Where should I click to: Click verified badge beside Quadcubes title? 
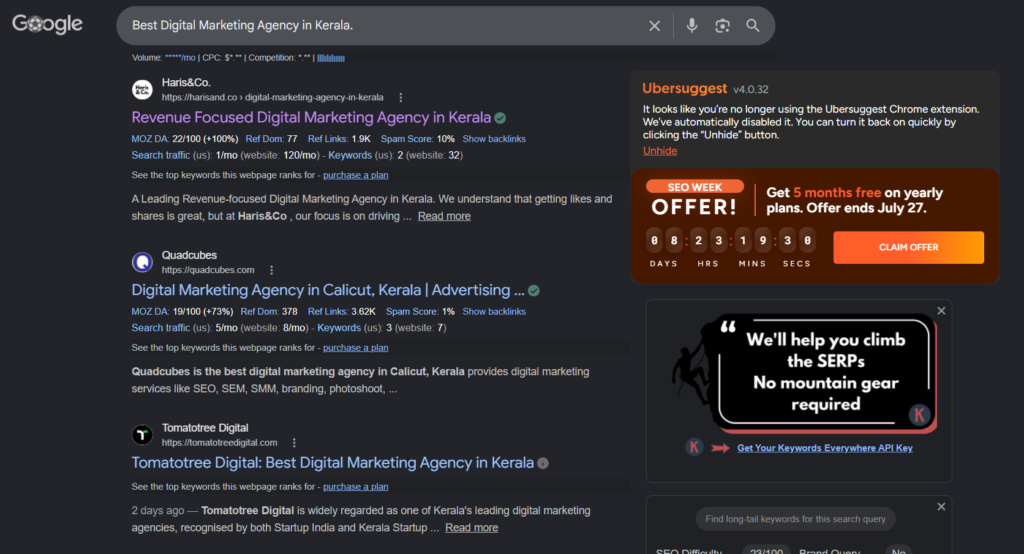click(x=534, y=291)
